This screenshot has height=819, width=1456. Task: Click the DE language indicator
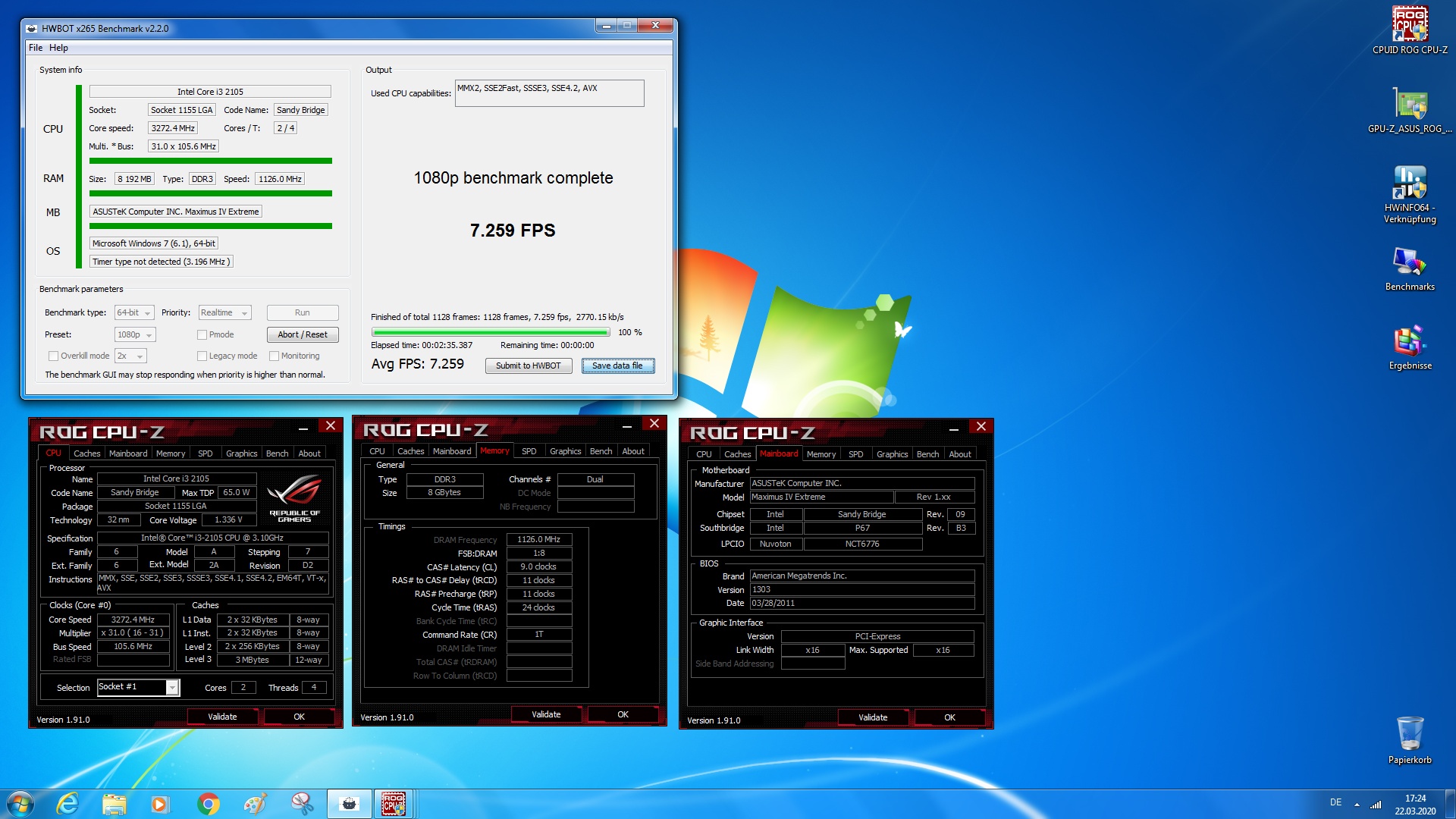click(1335, 802)
